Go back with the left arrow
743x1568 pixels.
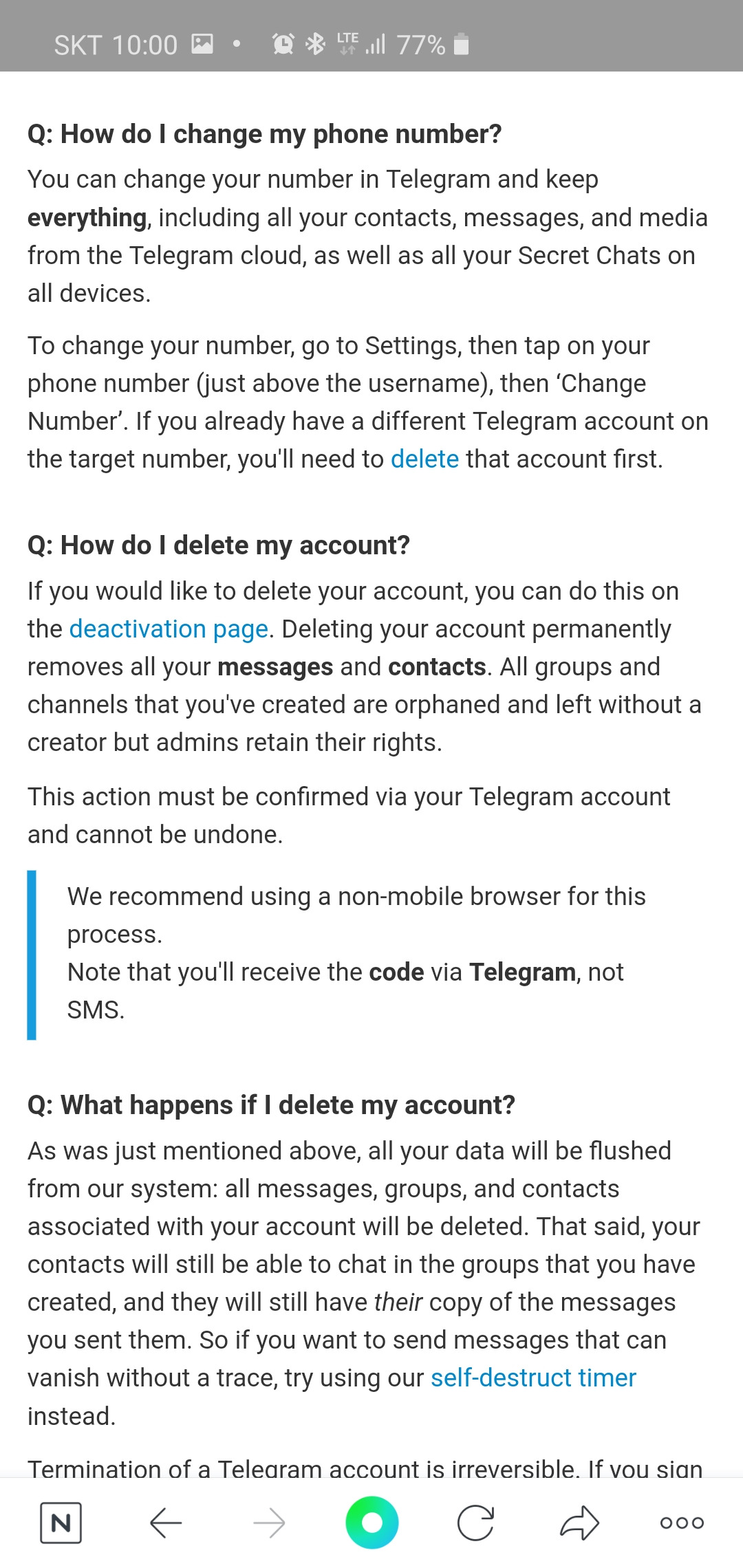point(166,1523)
